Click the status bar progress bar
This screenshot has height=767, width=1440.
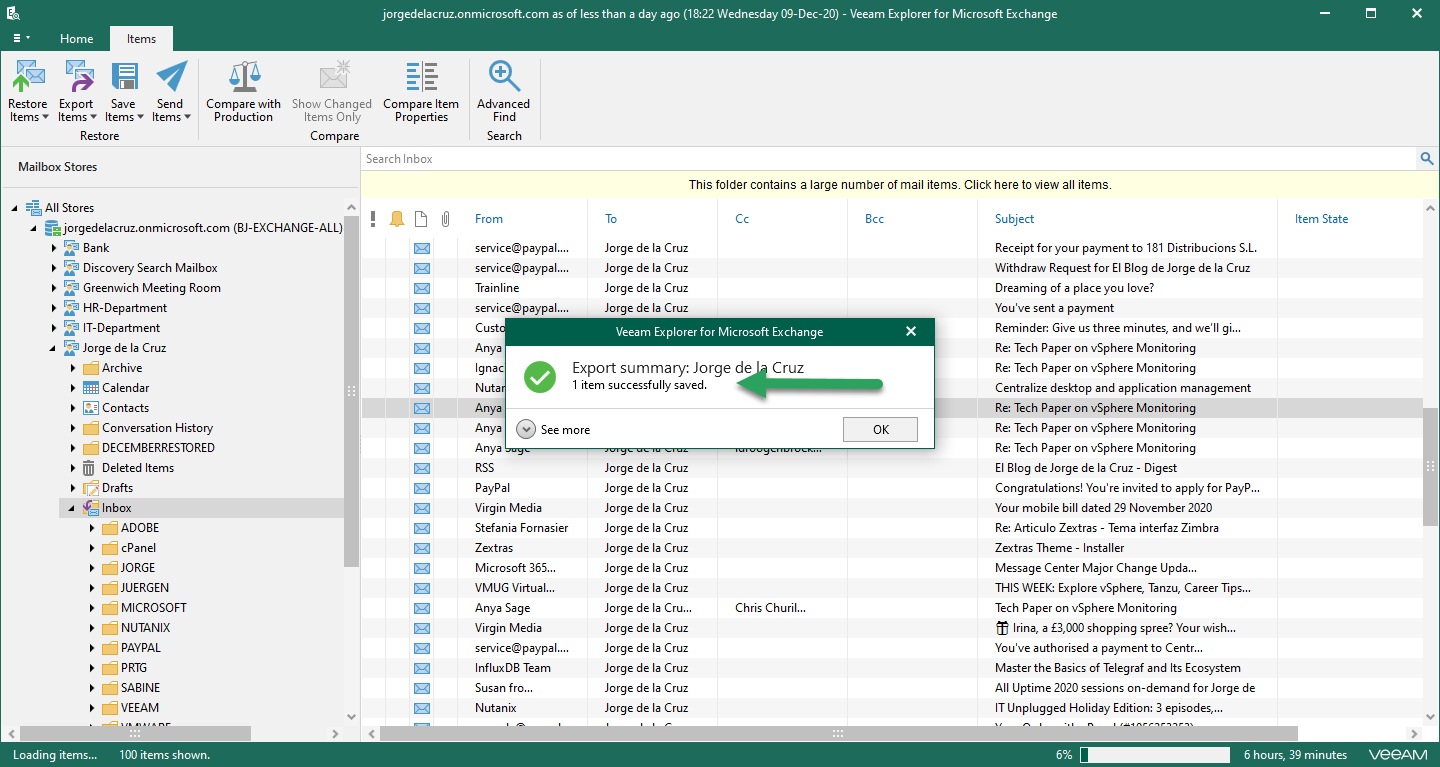(1155, 755)
